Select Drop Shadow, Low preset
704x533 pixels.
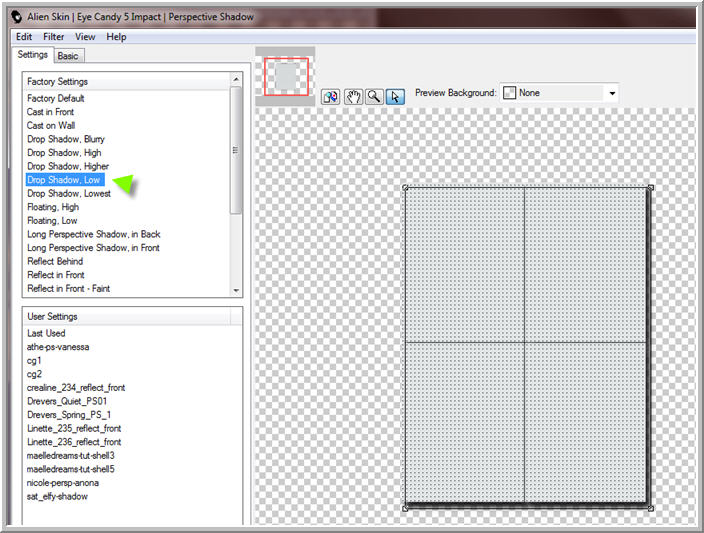65,180
